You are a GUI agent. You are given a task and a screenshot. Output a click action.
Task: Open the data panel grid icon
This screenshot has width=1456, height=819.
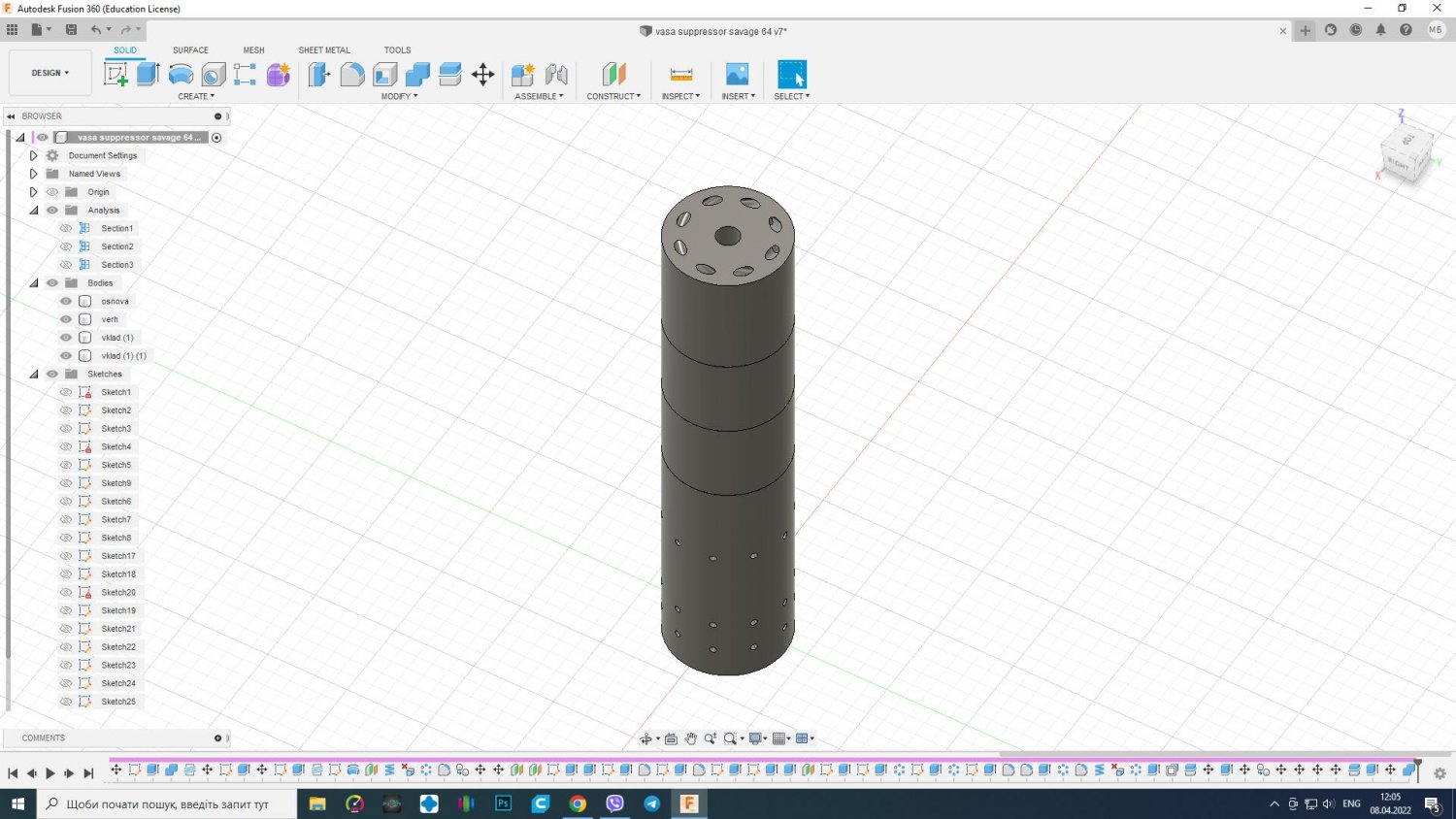(12, 30)
